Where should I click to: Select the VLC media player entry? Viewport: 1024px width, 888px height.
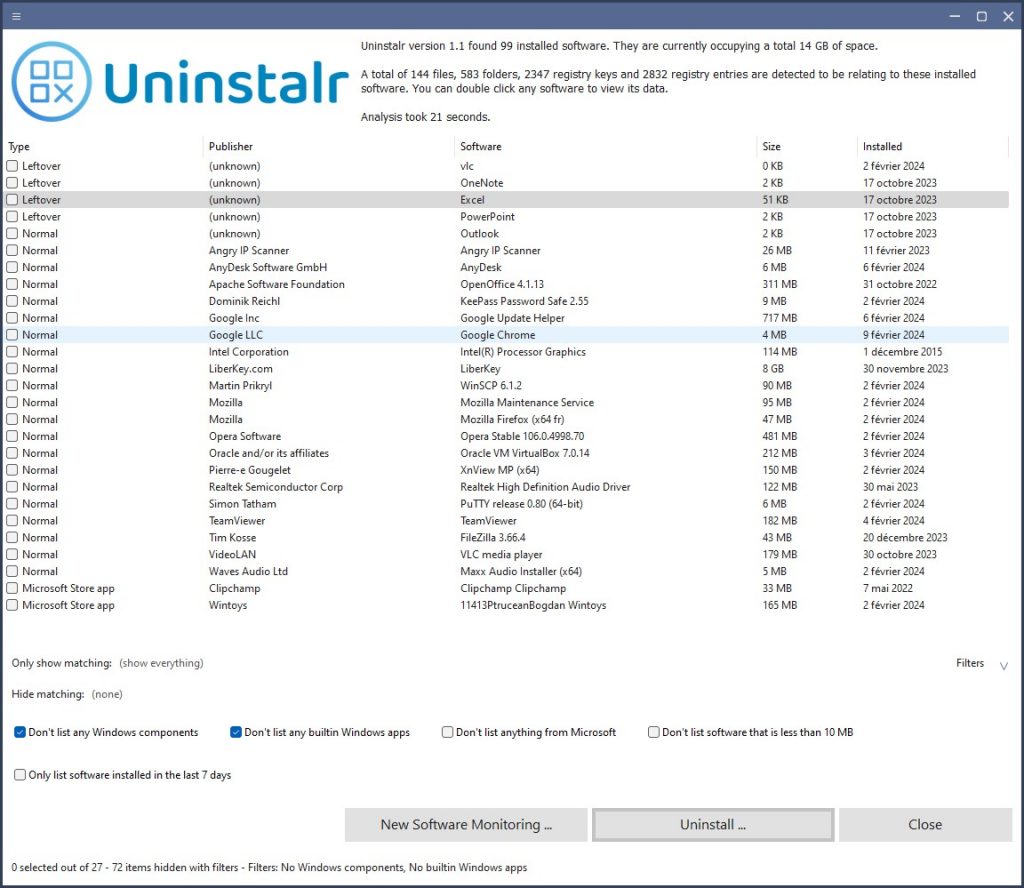(x=507, y=555)
